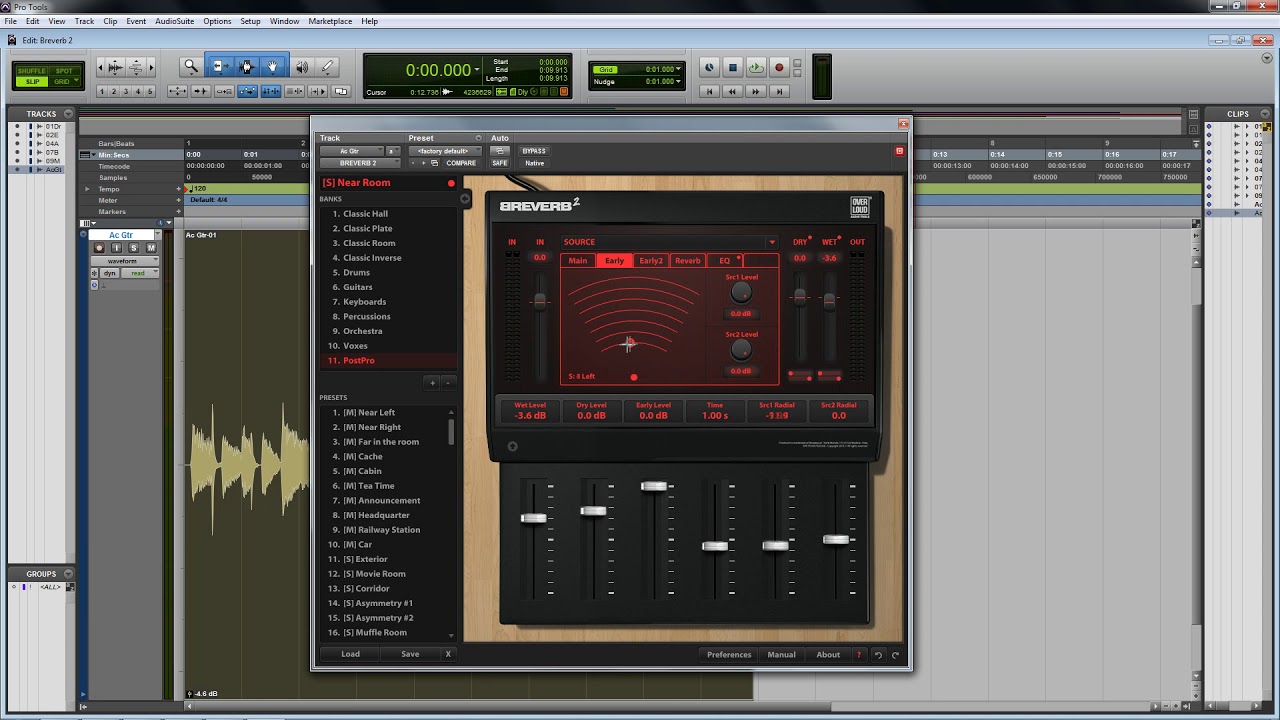
Task: Solo the Ac Gtr track
Action: [x=134, y=248]
